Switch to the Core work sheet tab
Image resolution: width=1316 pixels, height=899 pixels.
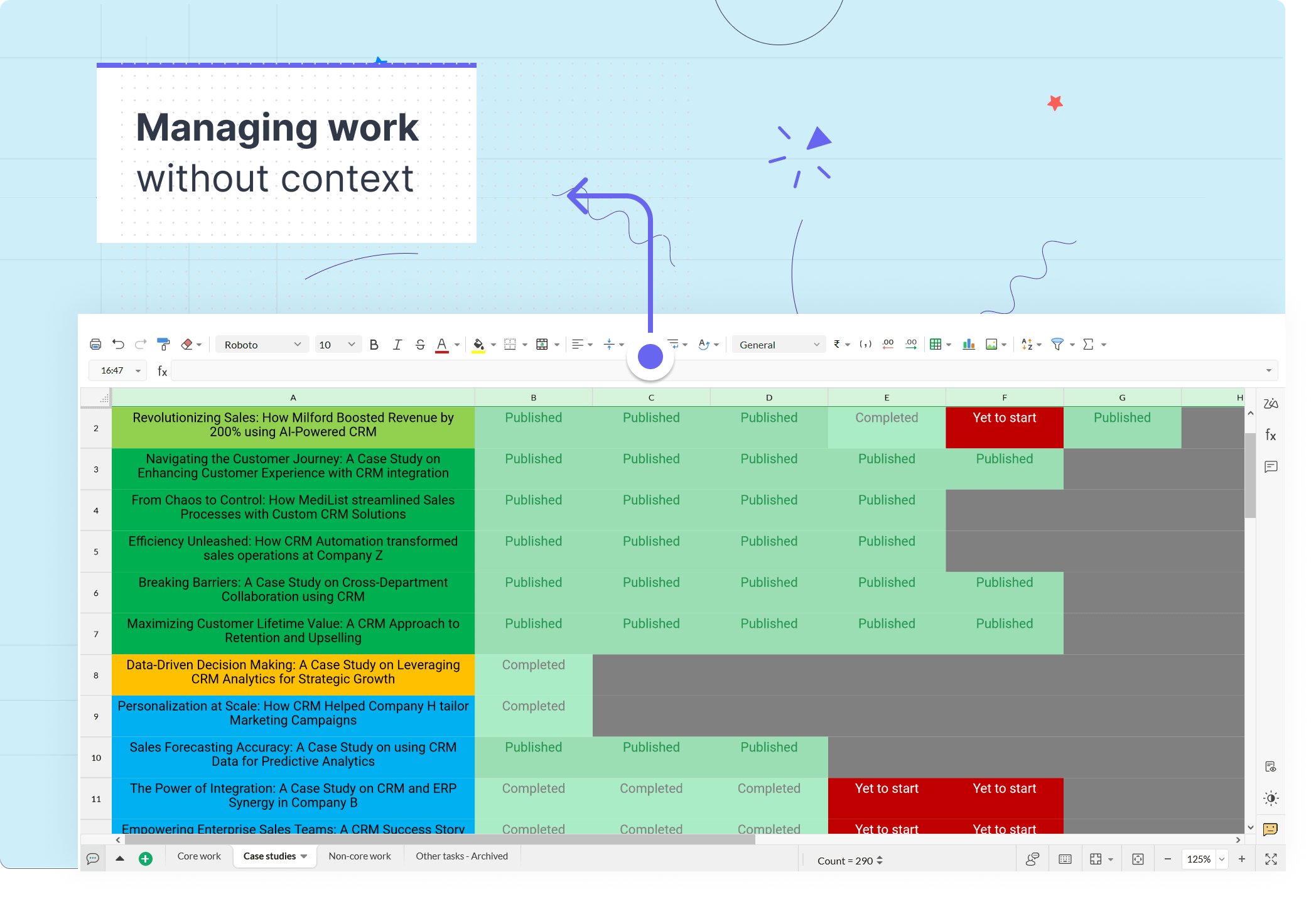click(199, 856)
